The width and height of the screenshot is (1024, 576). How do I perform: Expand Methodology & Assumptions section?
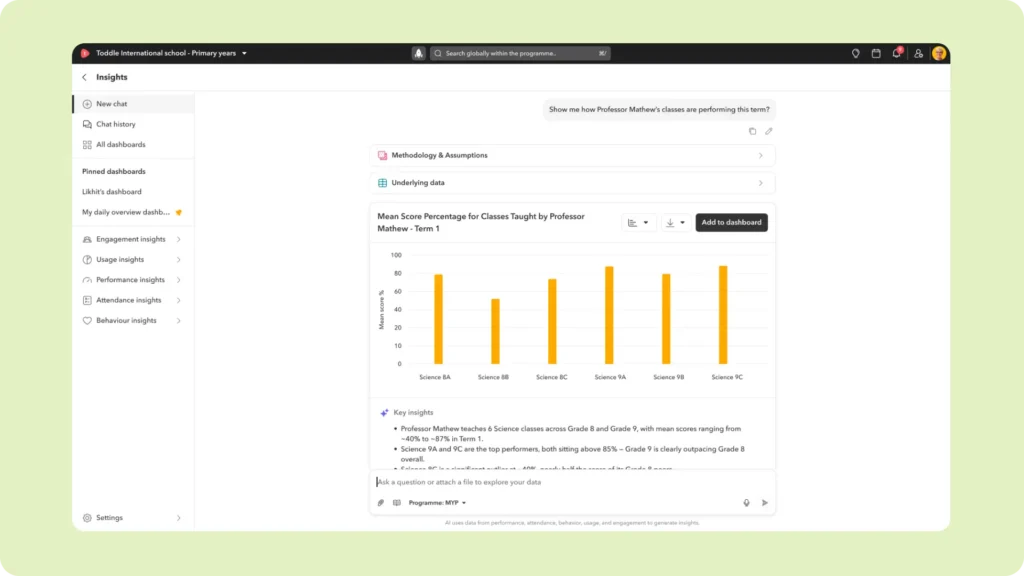(x=572, y=156)
